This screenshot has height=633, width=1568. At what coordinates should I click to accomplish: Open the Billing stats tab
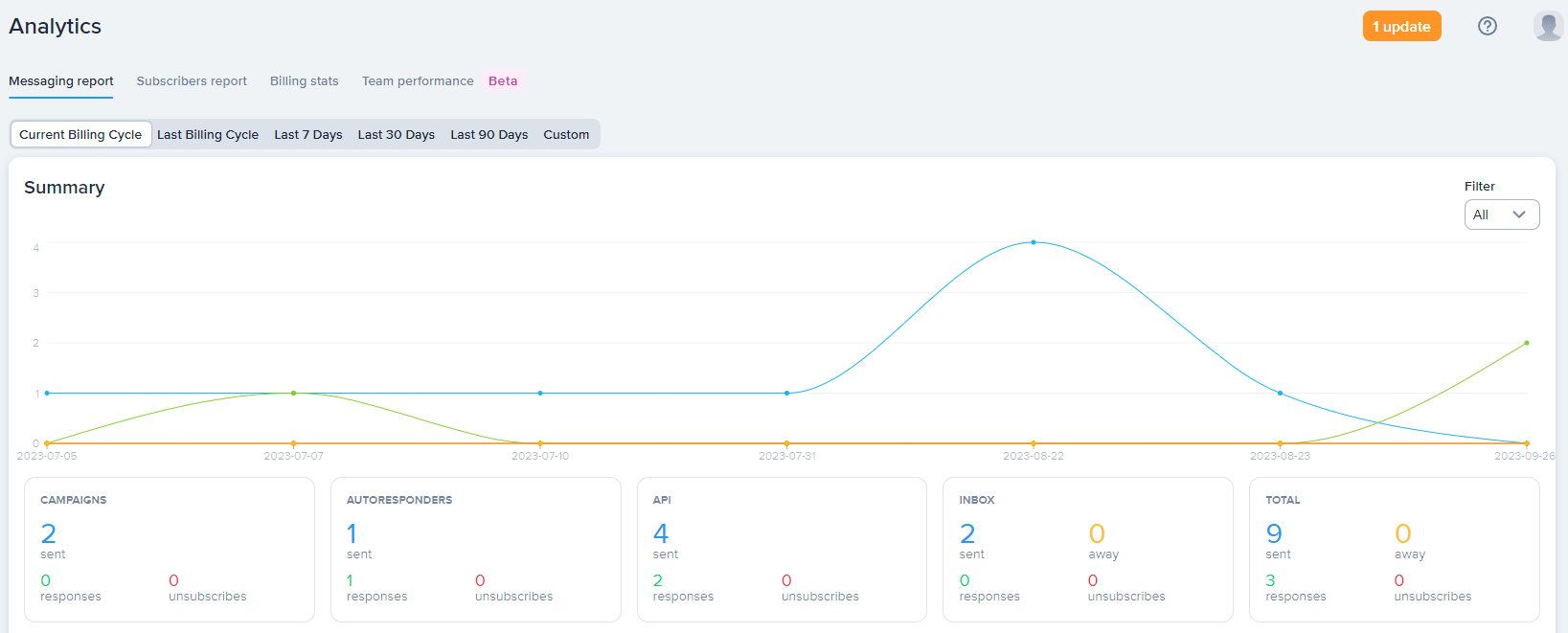304,81
